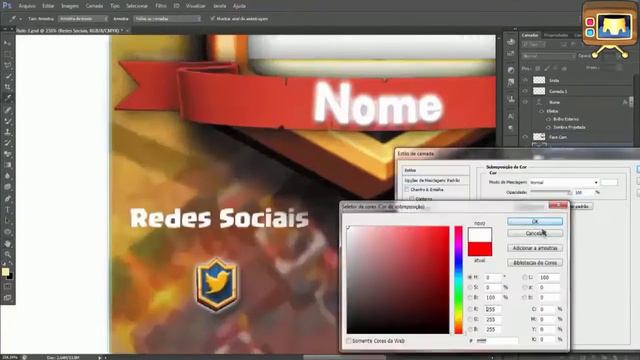
Task: Click OK in color picker
Action: tap(535, 221)
